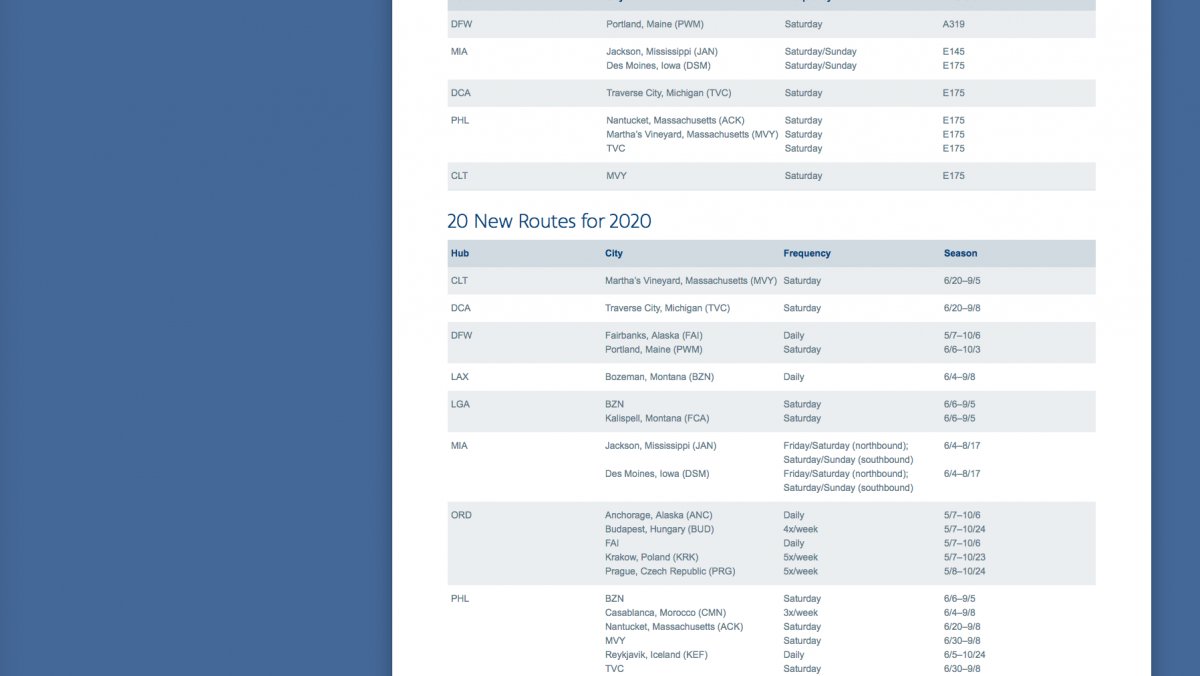This screenshot has width=1200, height=676.
Task: Select "Jackson, Mississippi (JAN)" in the E145 row
Action: point(662,52)
